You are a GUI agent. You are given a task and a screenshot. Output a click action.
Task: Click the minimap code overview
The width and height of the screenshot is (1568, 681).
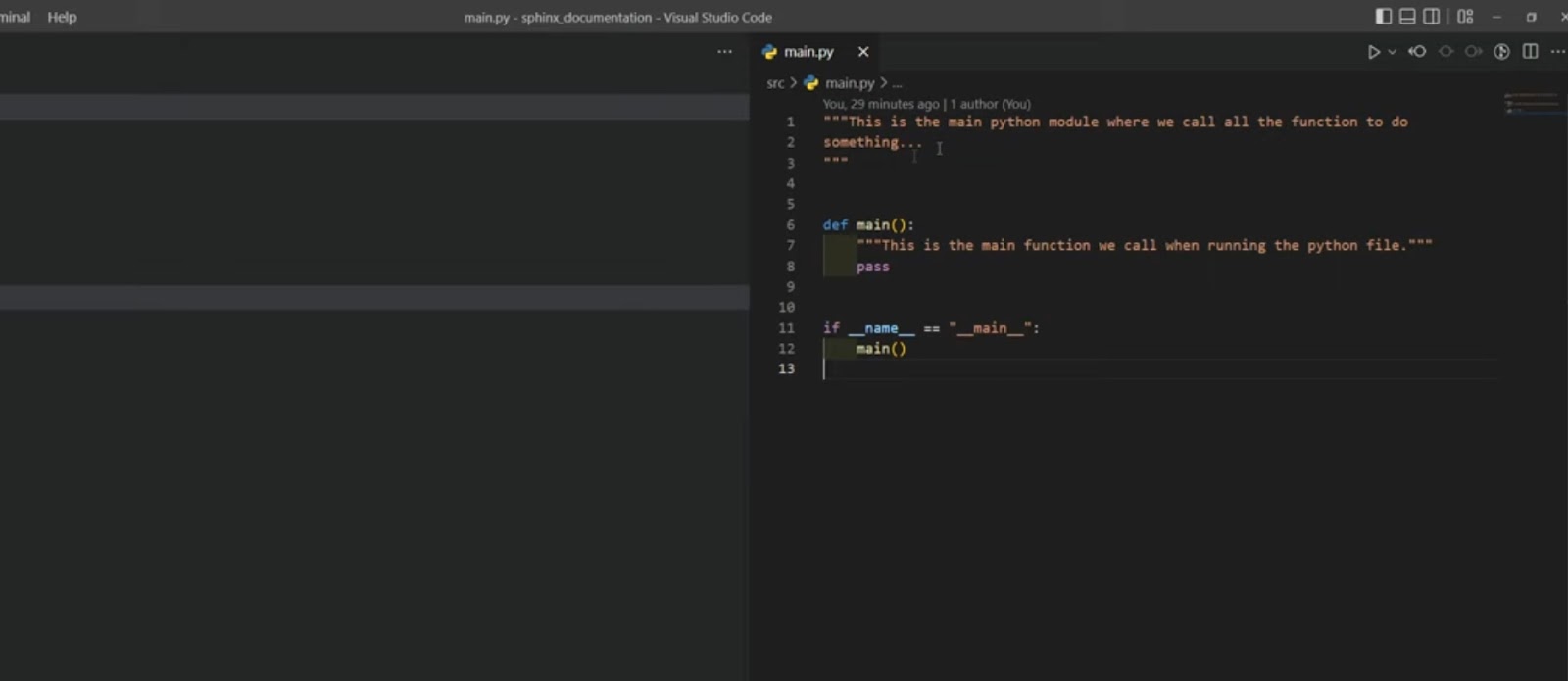pyautogui.click(x=1531, y=103)
